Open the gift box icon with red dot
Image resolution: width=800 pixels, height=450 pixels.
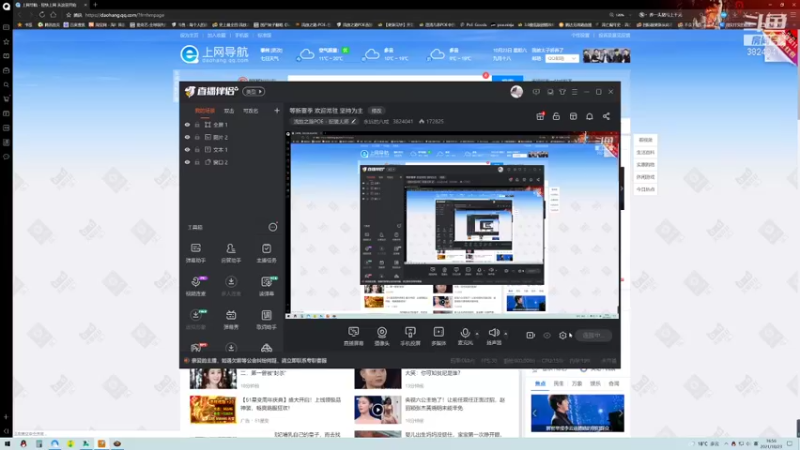point(540,116)
